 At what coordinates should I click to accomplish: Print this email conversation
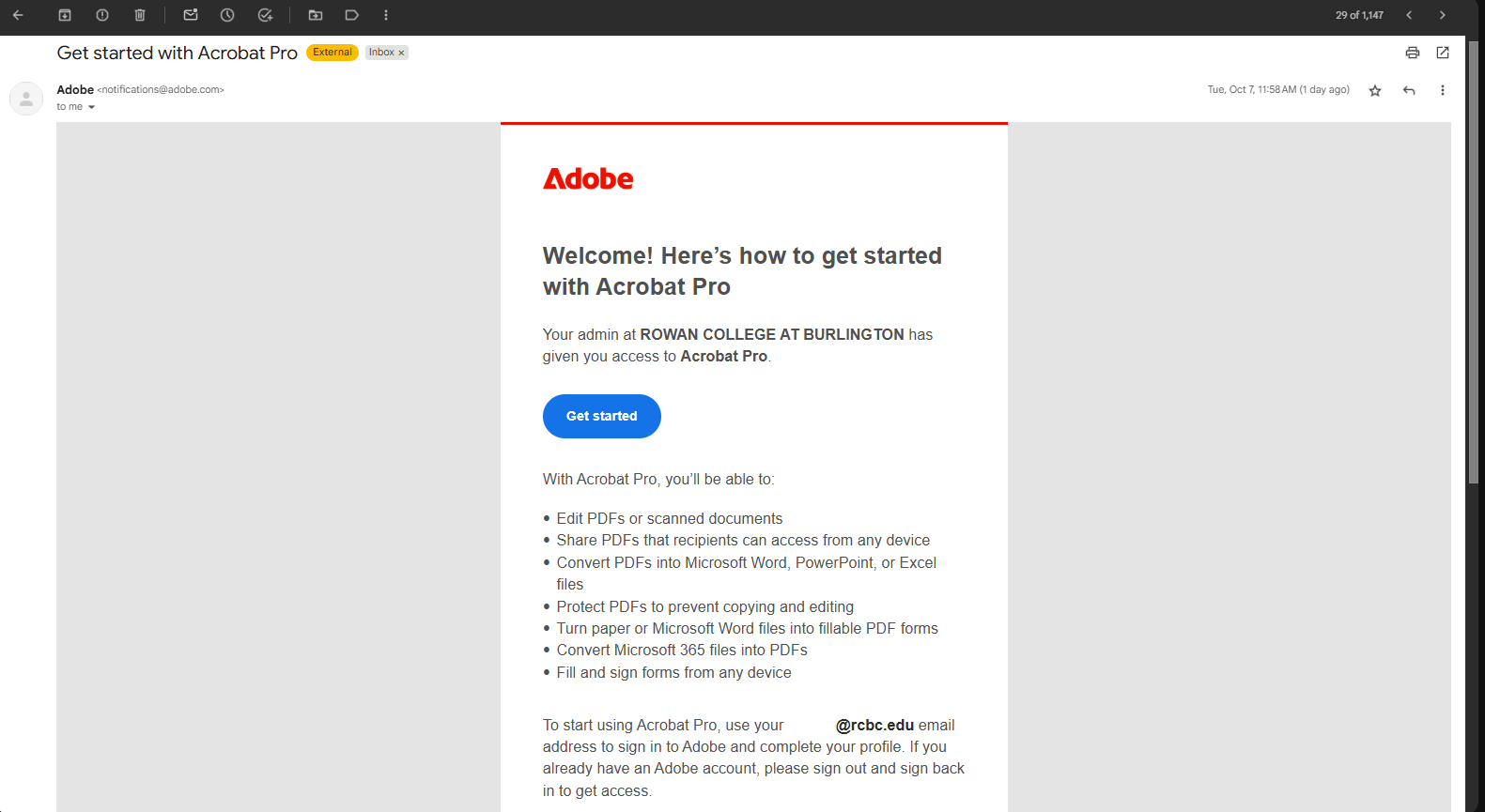click(1412, 53)
